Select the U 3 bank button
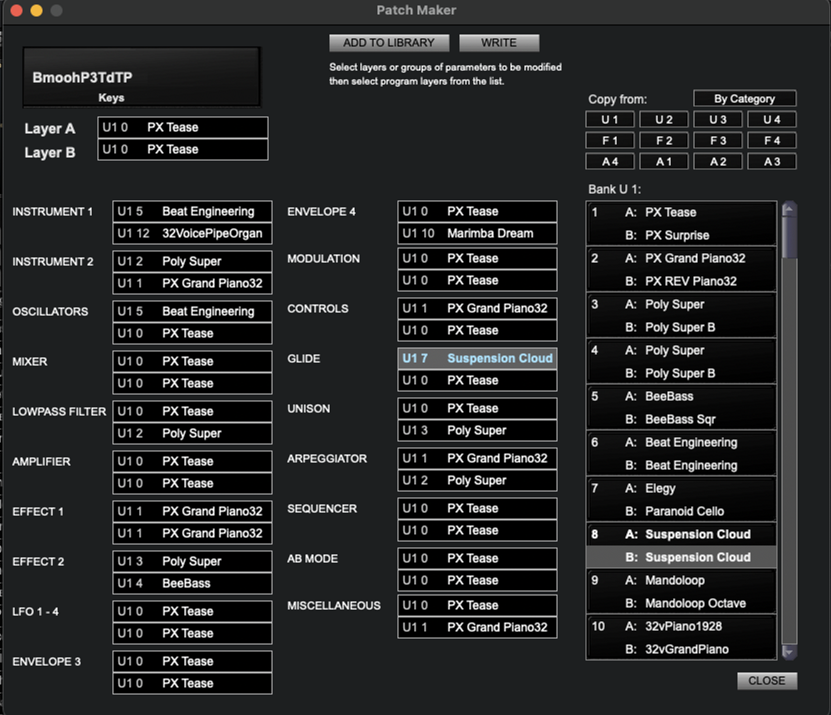831x715 pixels. click(717, 120)
